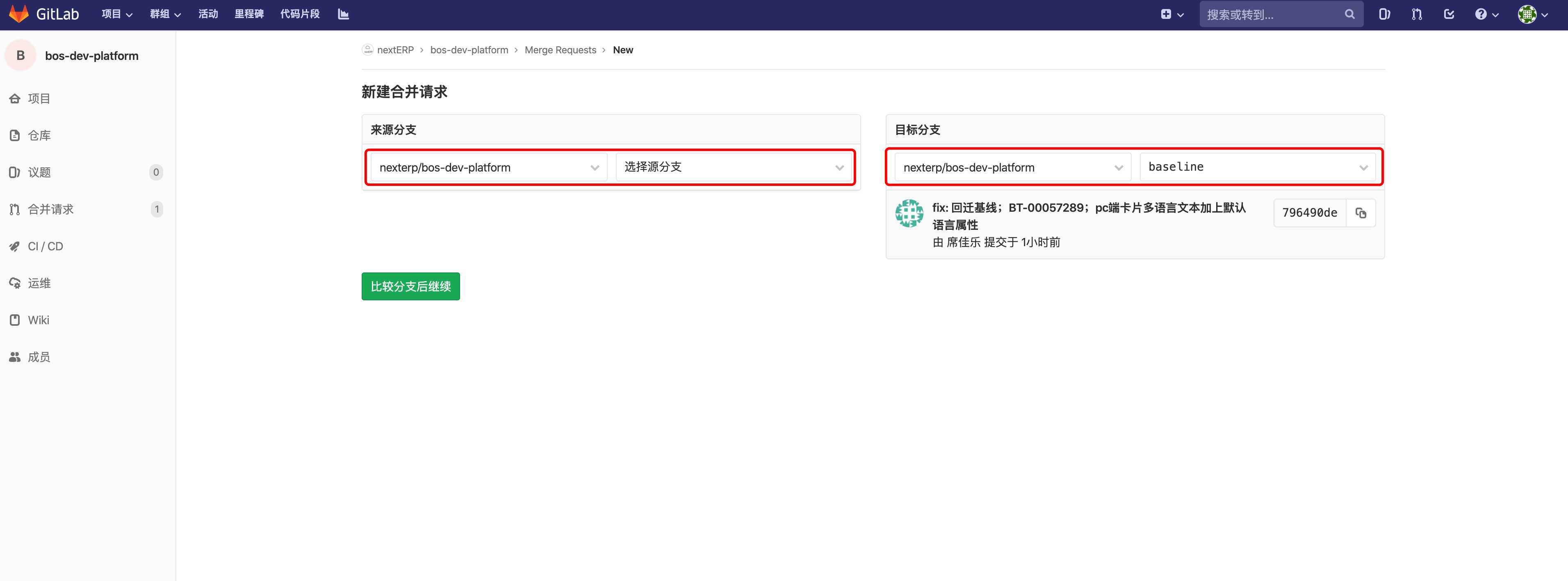Click the commit author avatar
This screenshot has width=1568, height=581.
[x=909, y=213]
